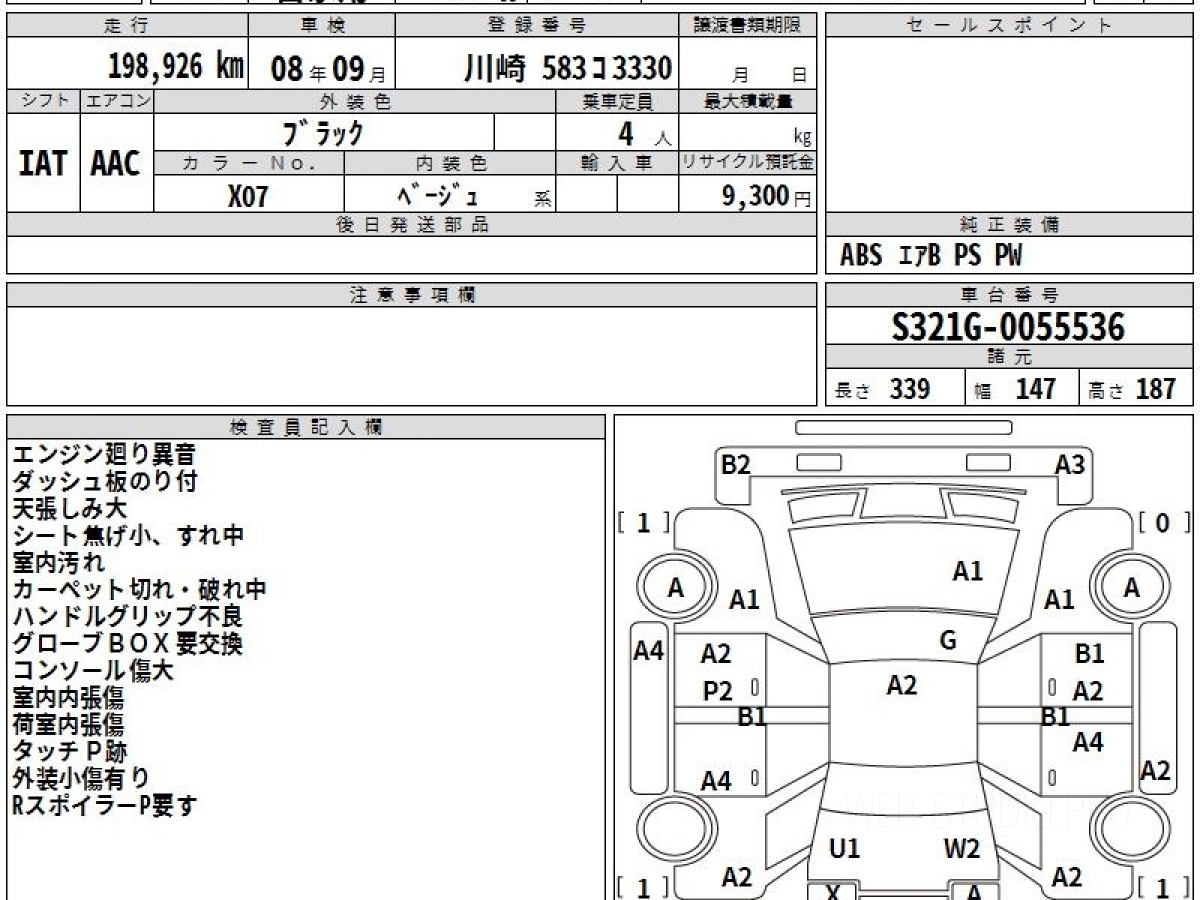The width and height of the screenshot is (1200, 900).
Task: Select the width value 147
Action: coord(1035,389)
